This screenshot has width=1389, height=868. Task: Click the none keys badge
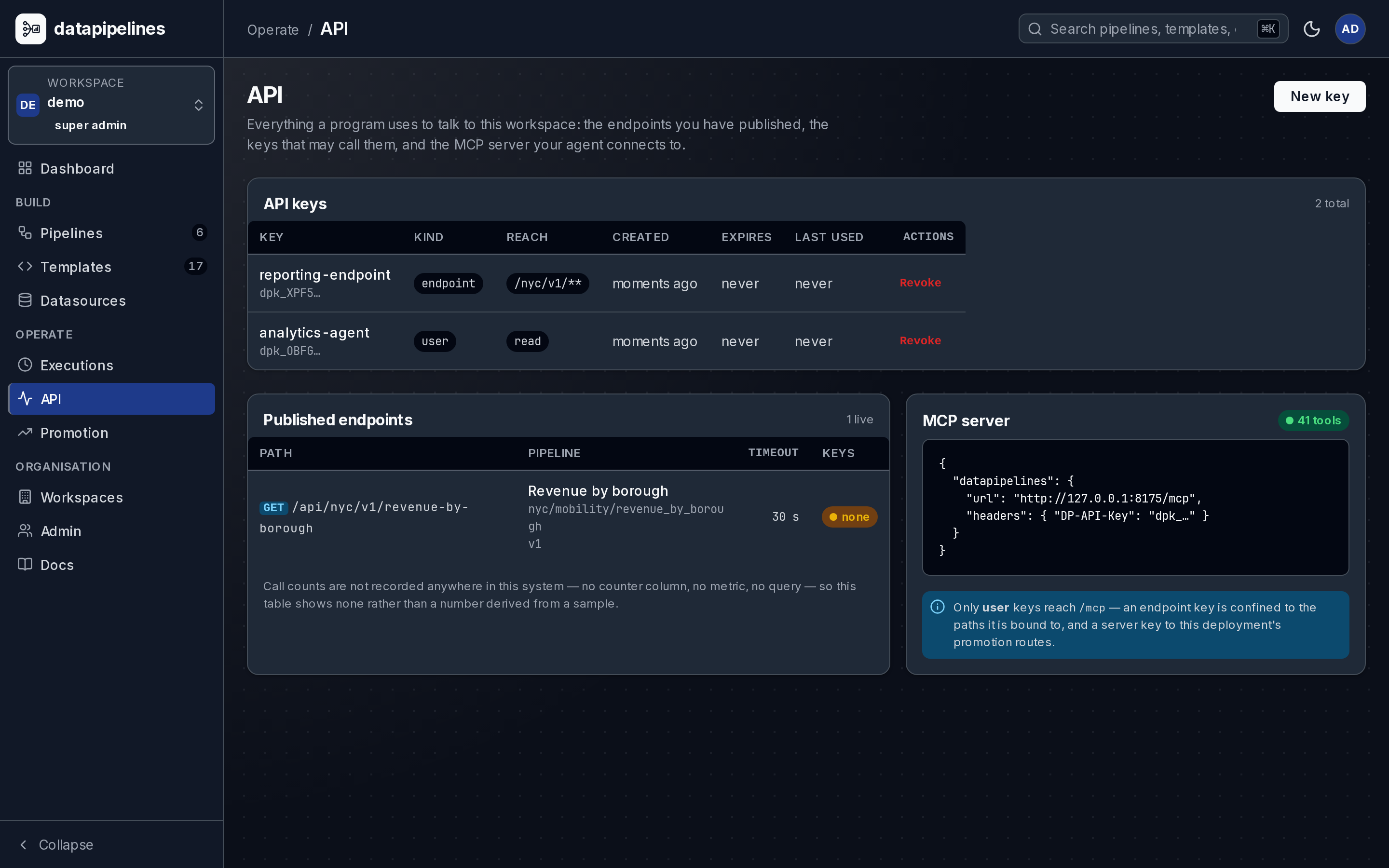[849, 516]
